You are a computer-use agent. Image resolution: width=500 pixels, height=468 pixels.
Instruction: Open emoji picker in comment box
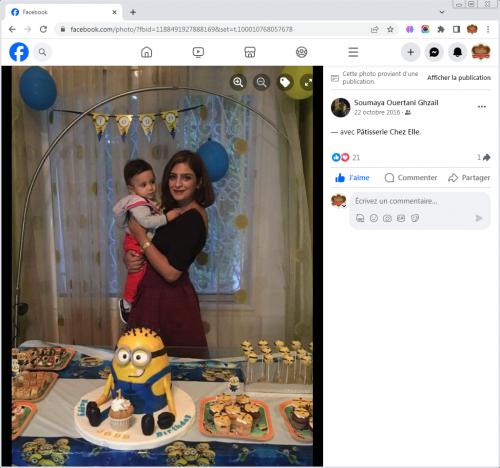pyautogui.click(x=374, y=218)
